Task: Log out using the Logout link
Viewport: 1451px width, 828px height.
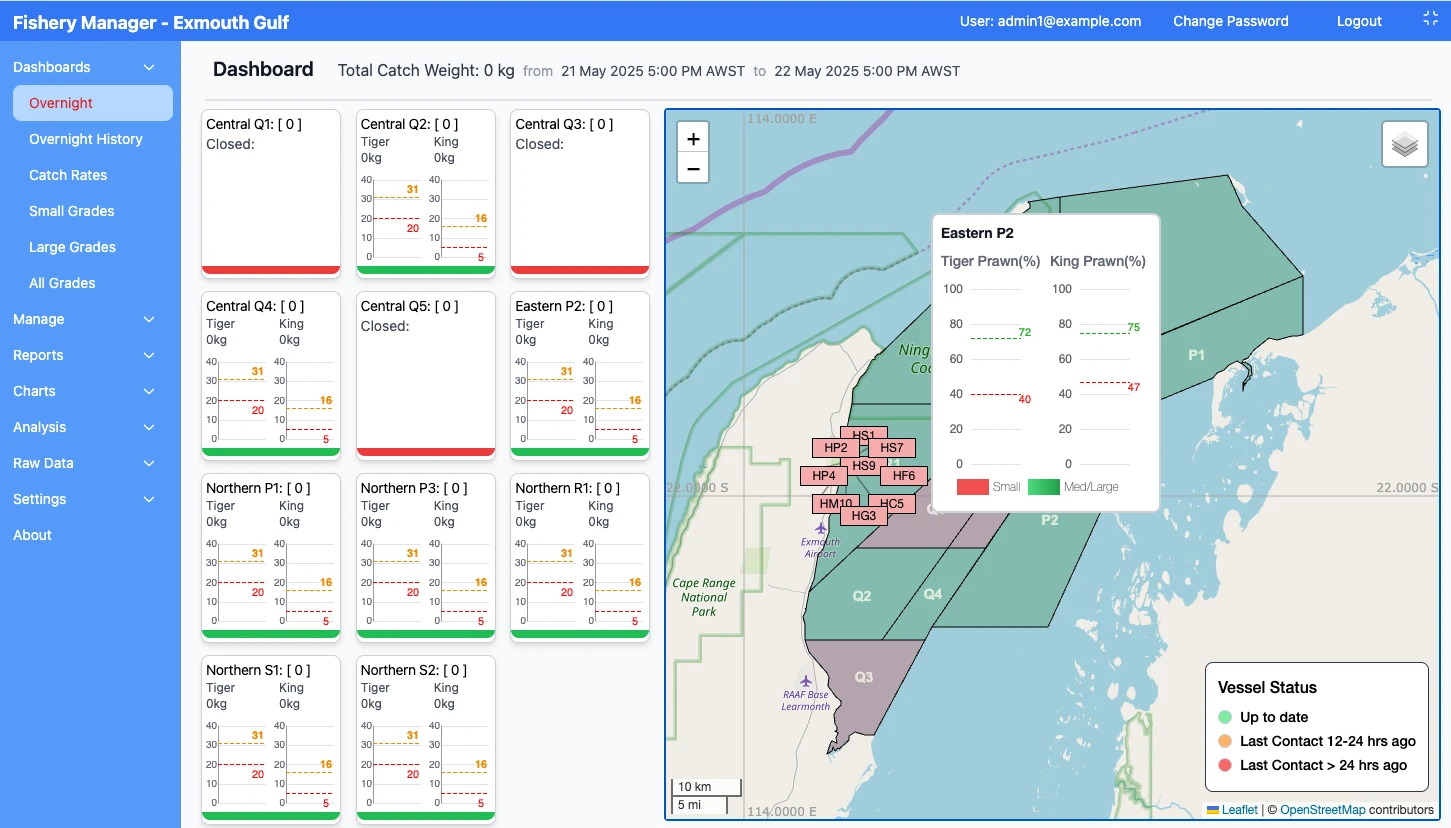Action: [x=1359, y=21]
